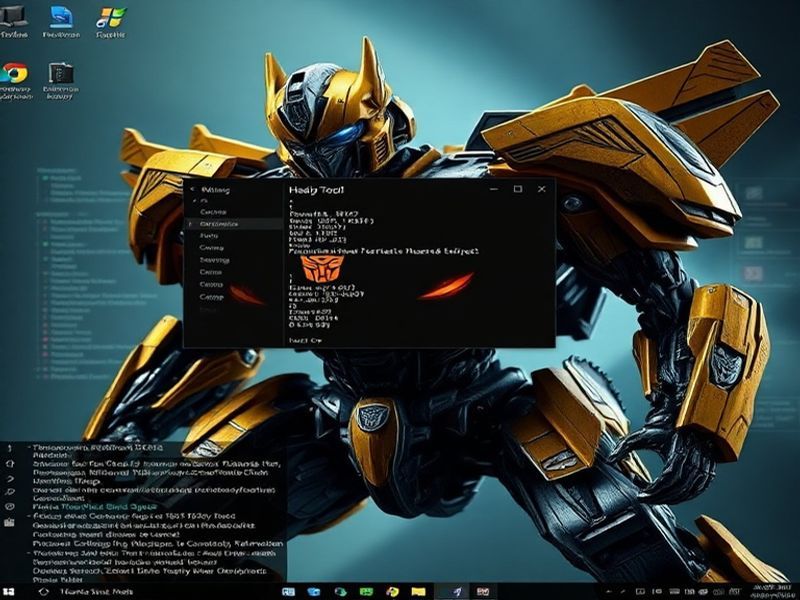Select the highlighted entry in Hady Tool sidebar
This screenshot has width=800, height=600.
coord(234,224)
